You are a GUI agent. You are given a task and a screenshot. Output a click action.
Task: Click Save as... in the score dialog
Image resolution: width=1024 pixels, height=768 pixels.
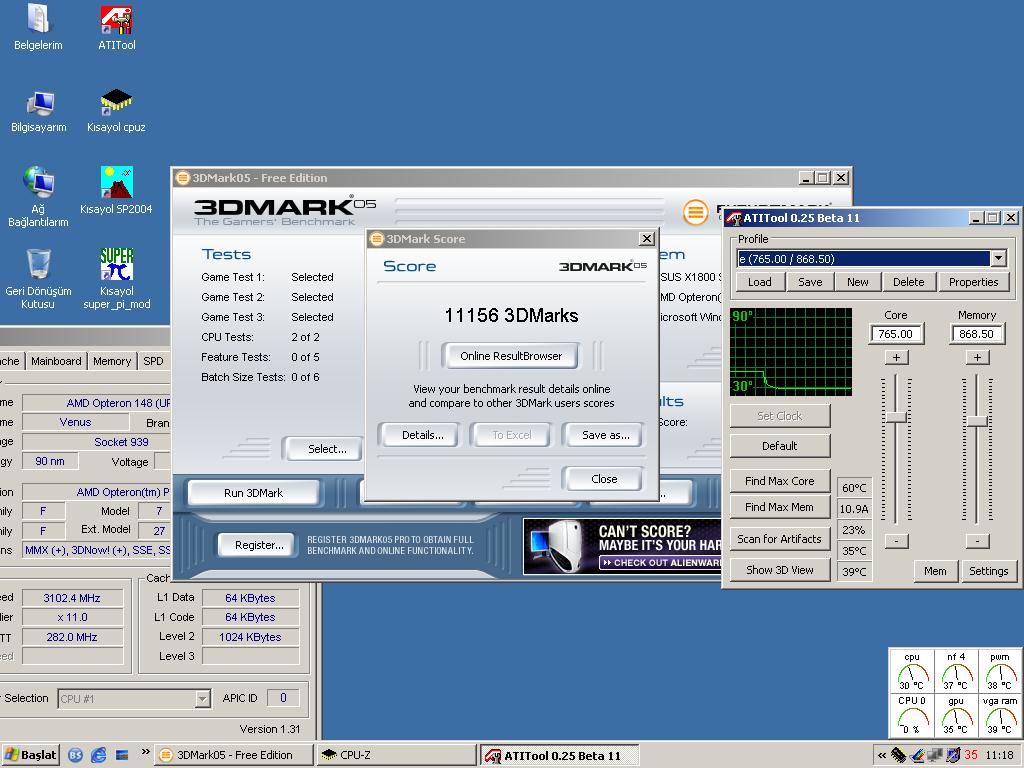[x=605, y=435]
